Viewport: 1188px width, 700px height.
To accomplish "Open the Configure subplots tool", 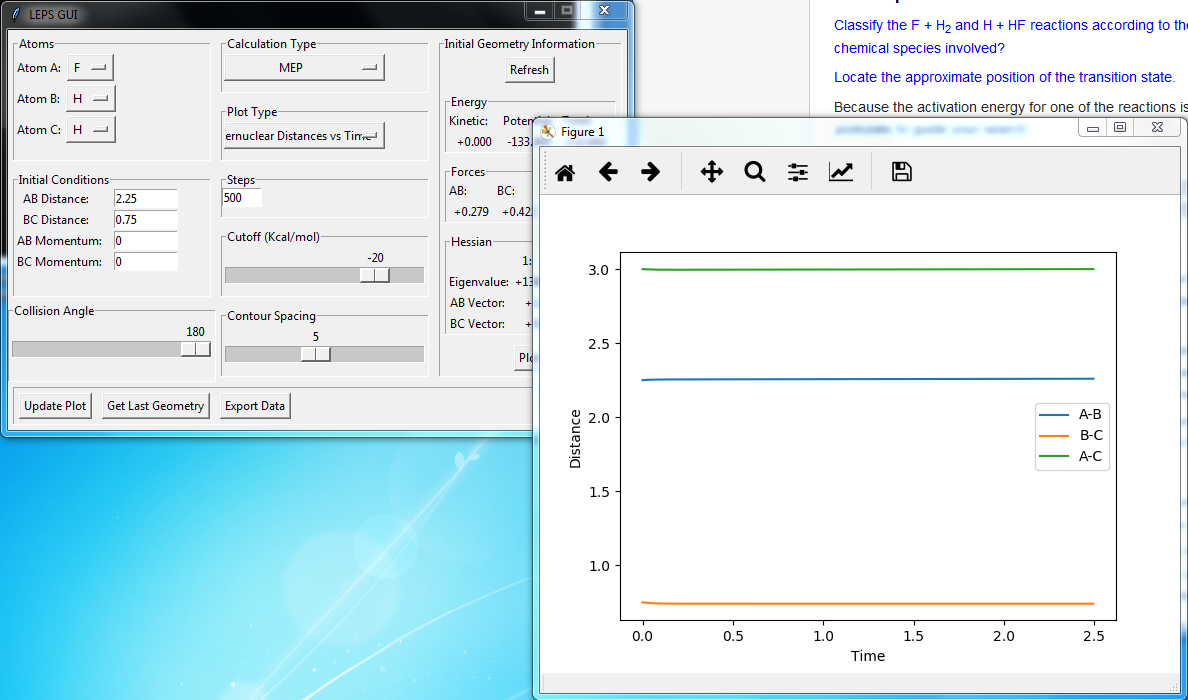I will pos(798,172).
